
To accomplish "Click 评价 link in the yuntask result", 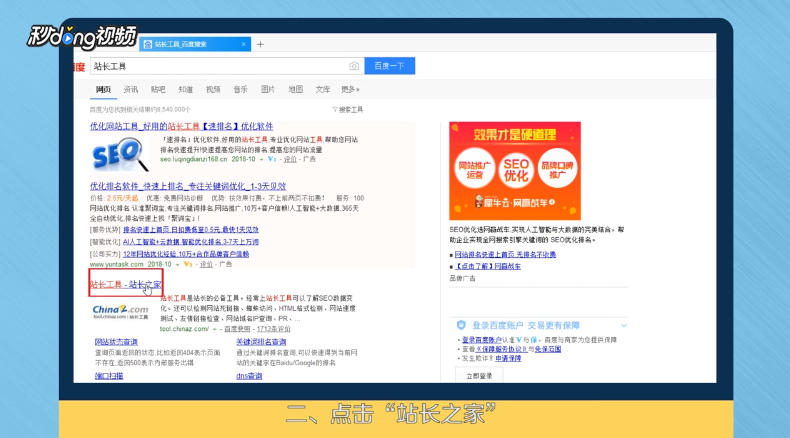I will point(206,264).
